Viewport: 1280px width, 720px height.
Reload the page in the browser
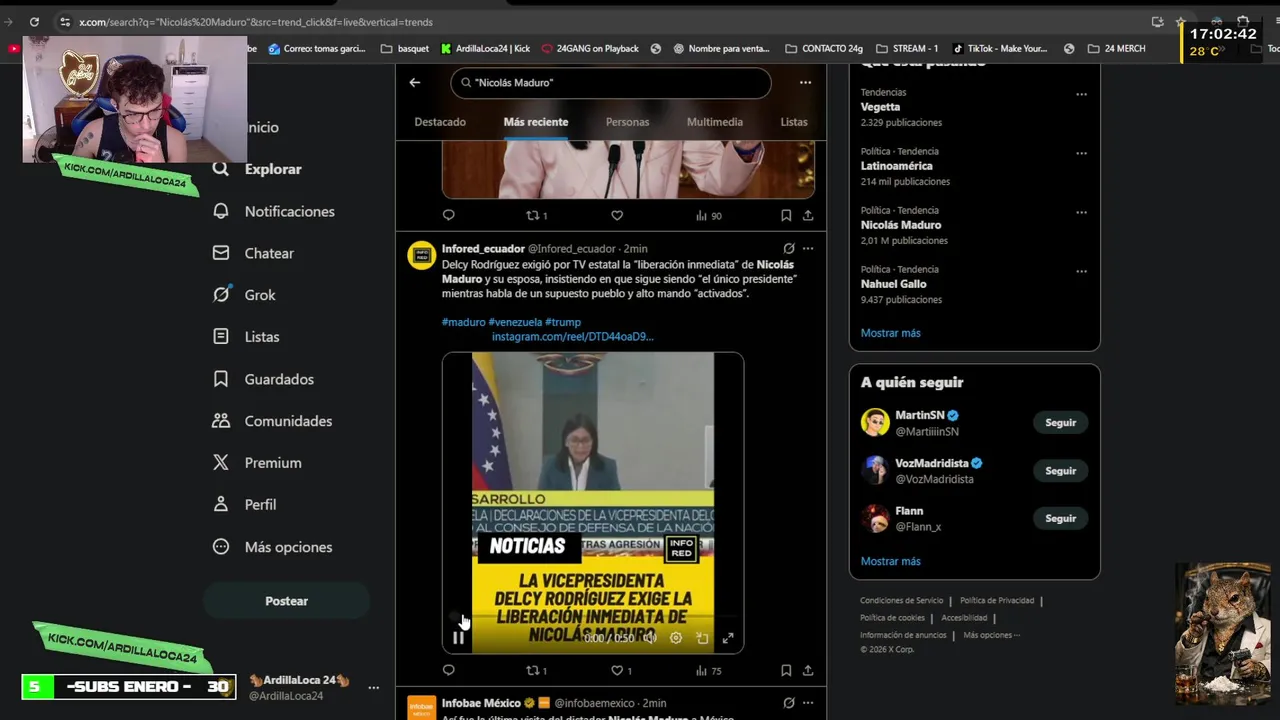(x=34, y=22)
